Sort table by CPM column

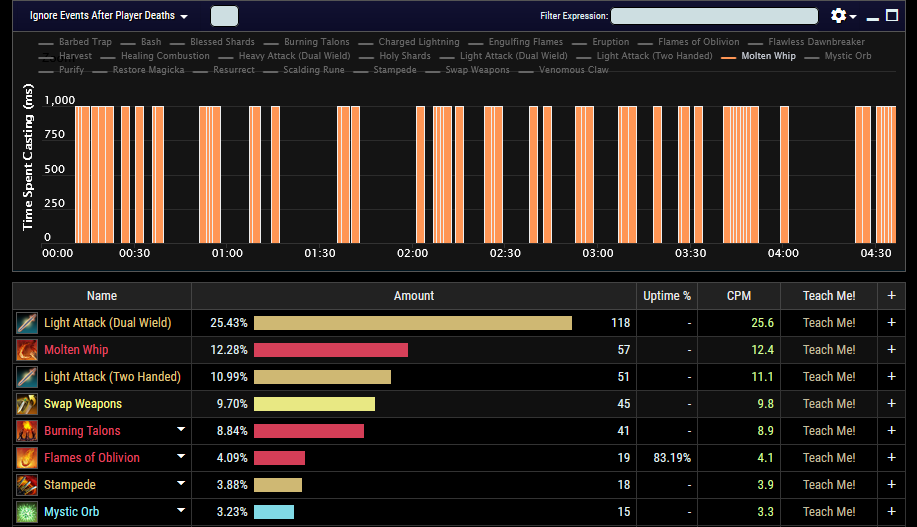[x=739, y=296]
